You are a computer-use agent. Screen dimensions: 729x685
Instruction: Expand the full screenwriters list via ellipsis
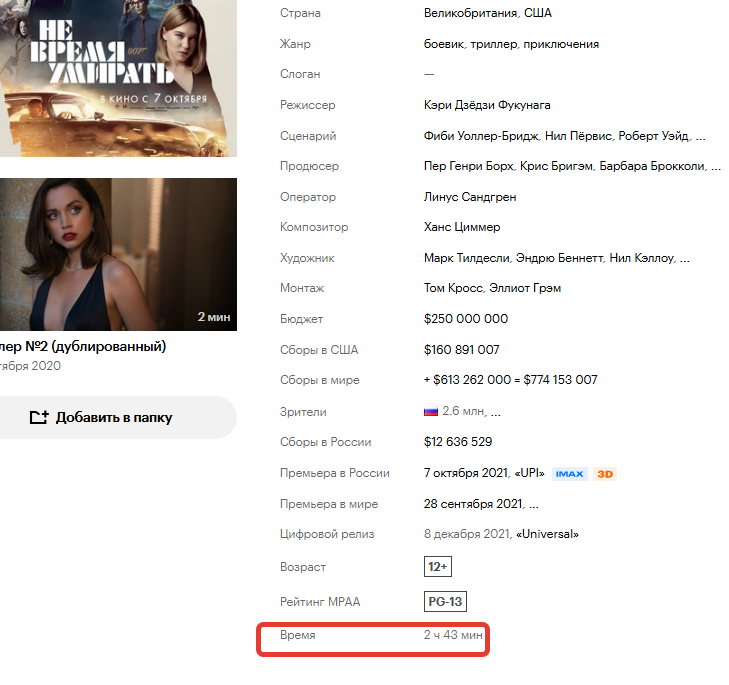pos(700,136)
